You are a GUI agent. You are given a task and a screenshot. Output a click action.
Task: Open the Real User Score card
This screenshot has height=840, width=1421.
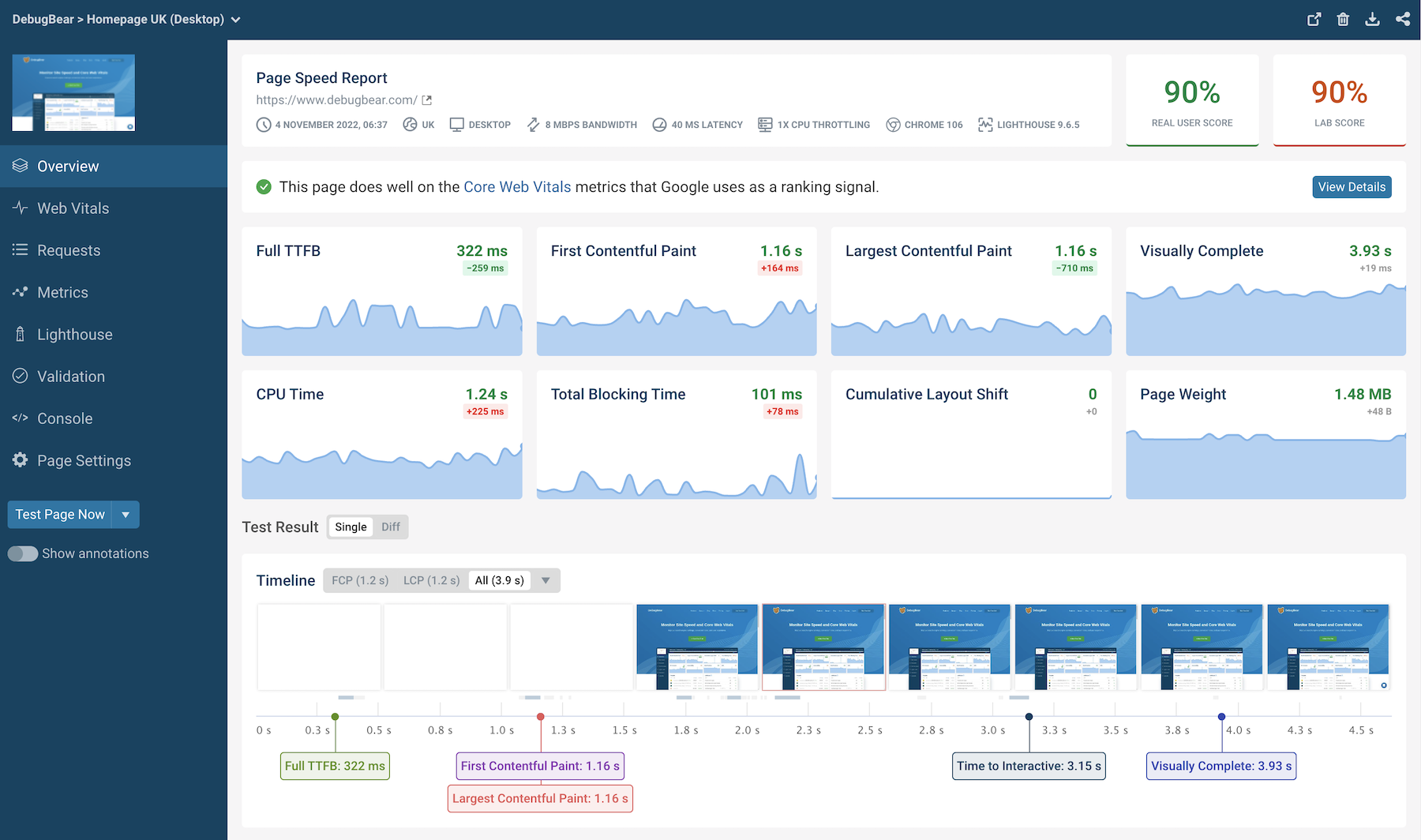pos(1192,100)
